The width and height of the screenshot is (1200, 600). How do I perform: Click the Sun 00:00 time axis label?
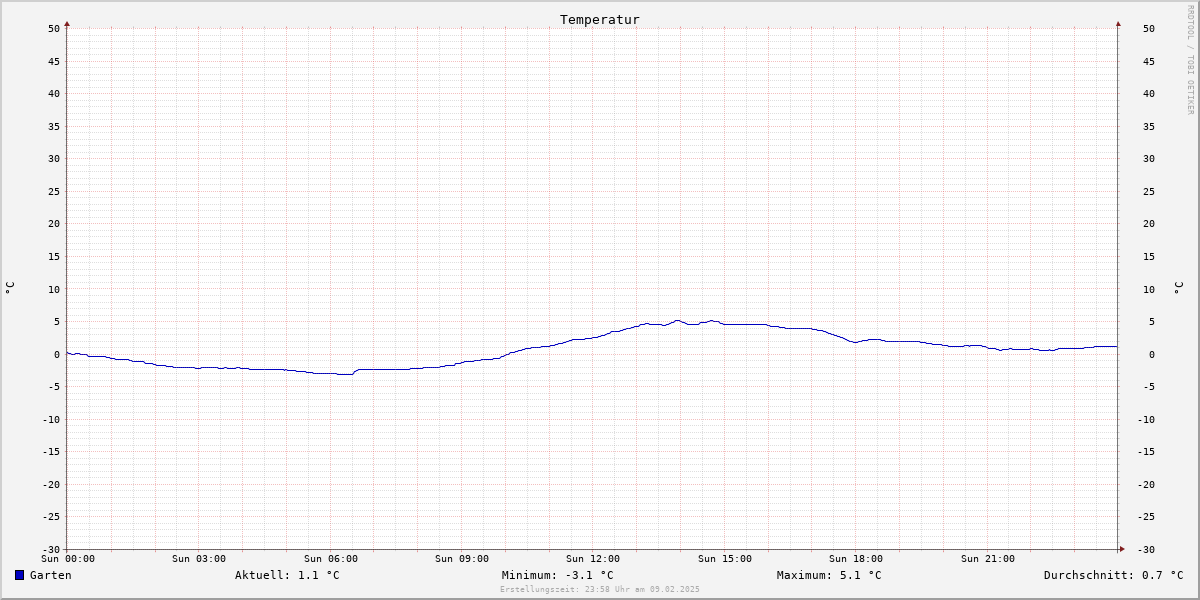pyautogui.click(x=68, y=559)
